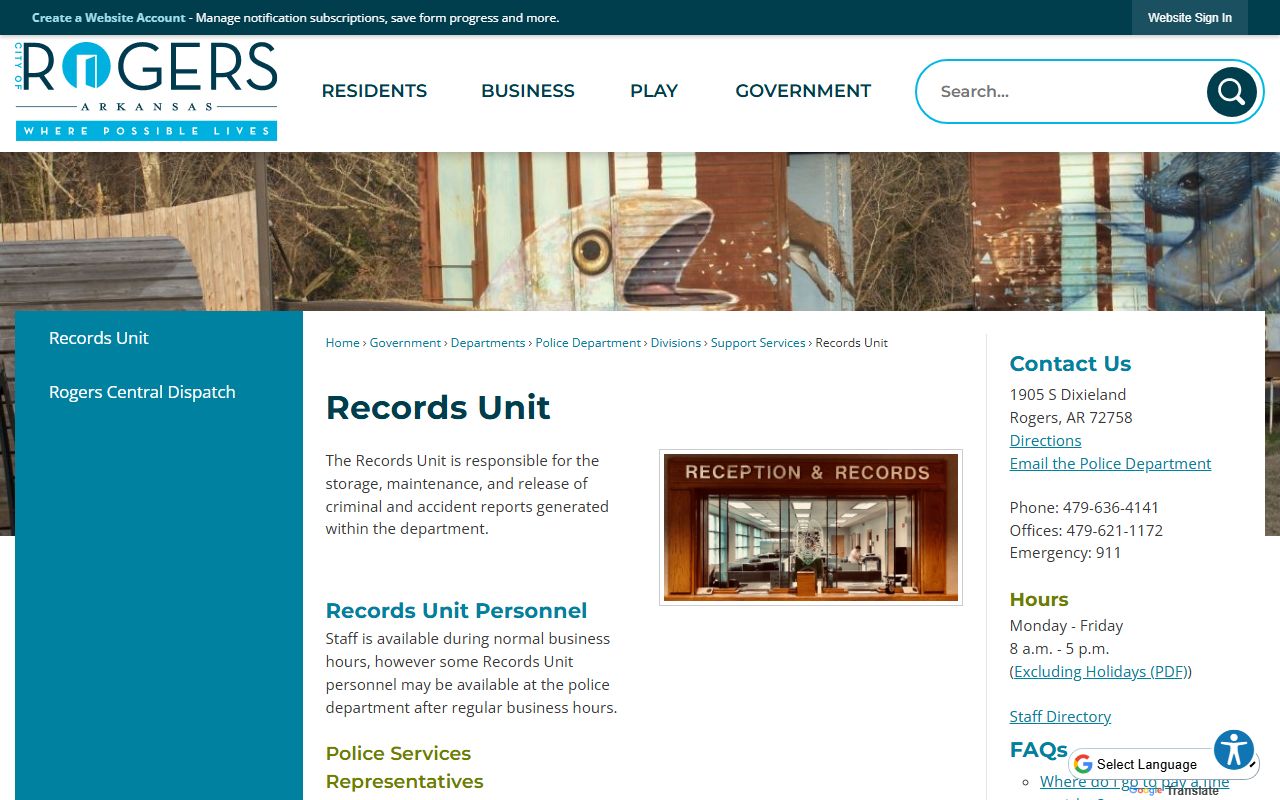Click the Google icon in the language selector
The height and width of the screenshot is (800, 1280).
1083,764
